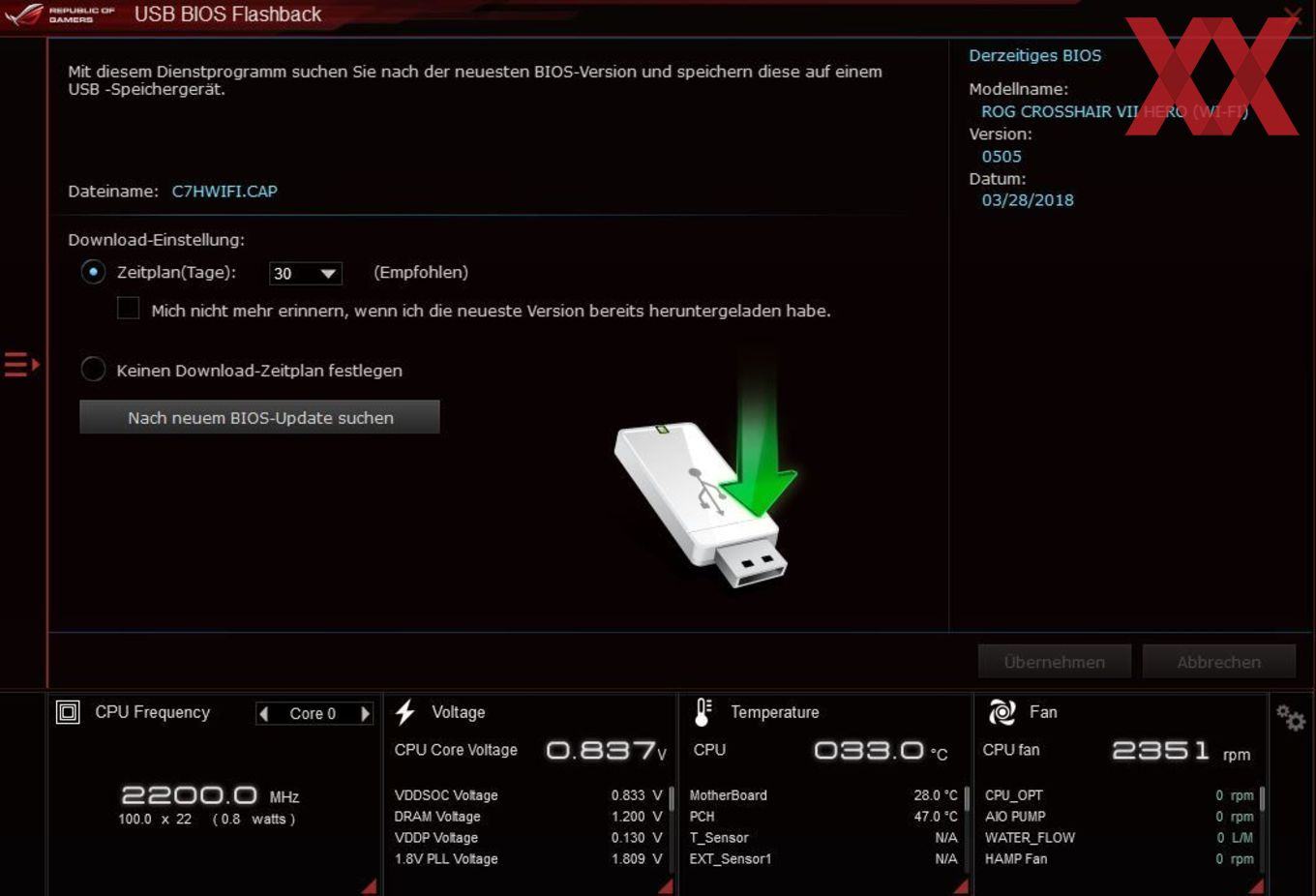
Task: Click Nach neuem BIOS-Update suchen button
Action: point(259,417)
